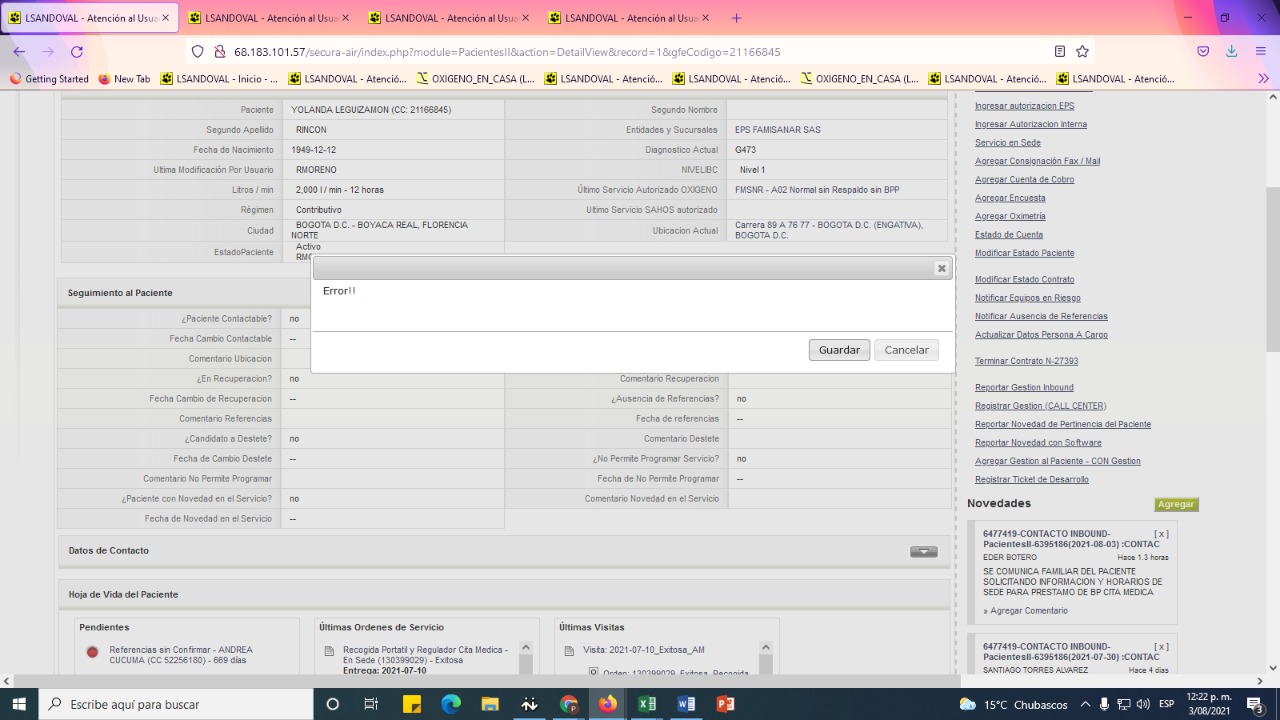Viewport: 1280px width, 720px height.
Task: Open Agregar Cuenta de Cobro link
Action: 1025,180
